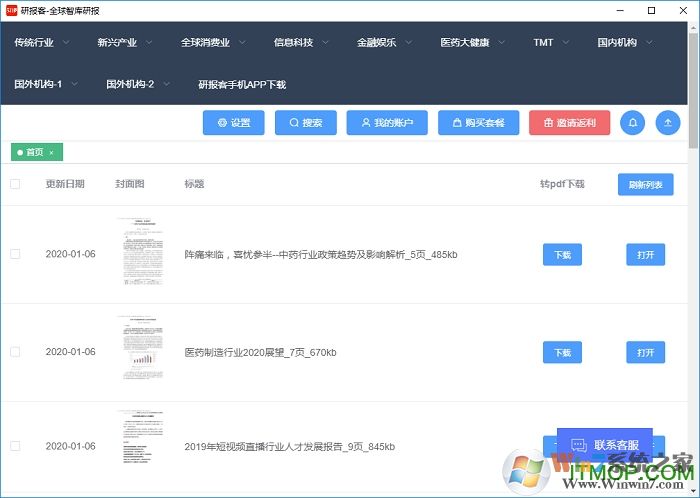Click the 联系客服 customer service button
The width and height of the screenshot is (700, 498).
pyautogui.click(x=605, y=445)
